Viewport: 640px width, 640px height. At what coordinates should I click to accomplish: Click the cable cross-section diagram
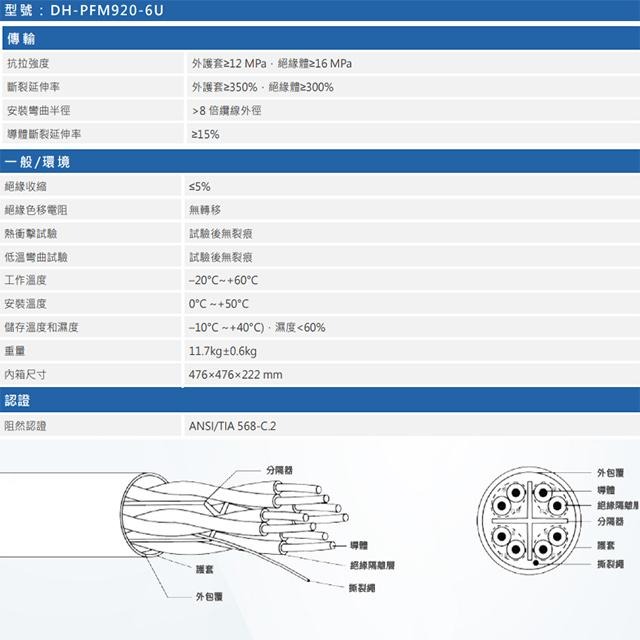[529, 520]
